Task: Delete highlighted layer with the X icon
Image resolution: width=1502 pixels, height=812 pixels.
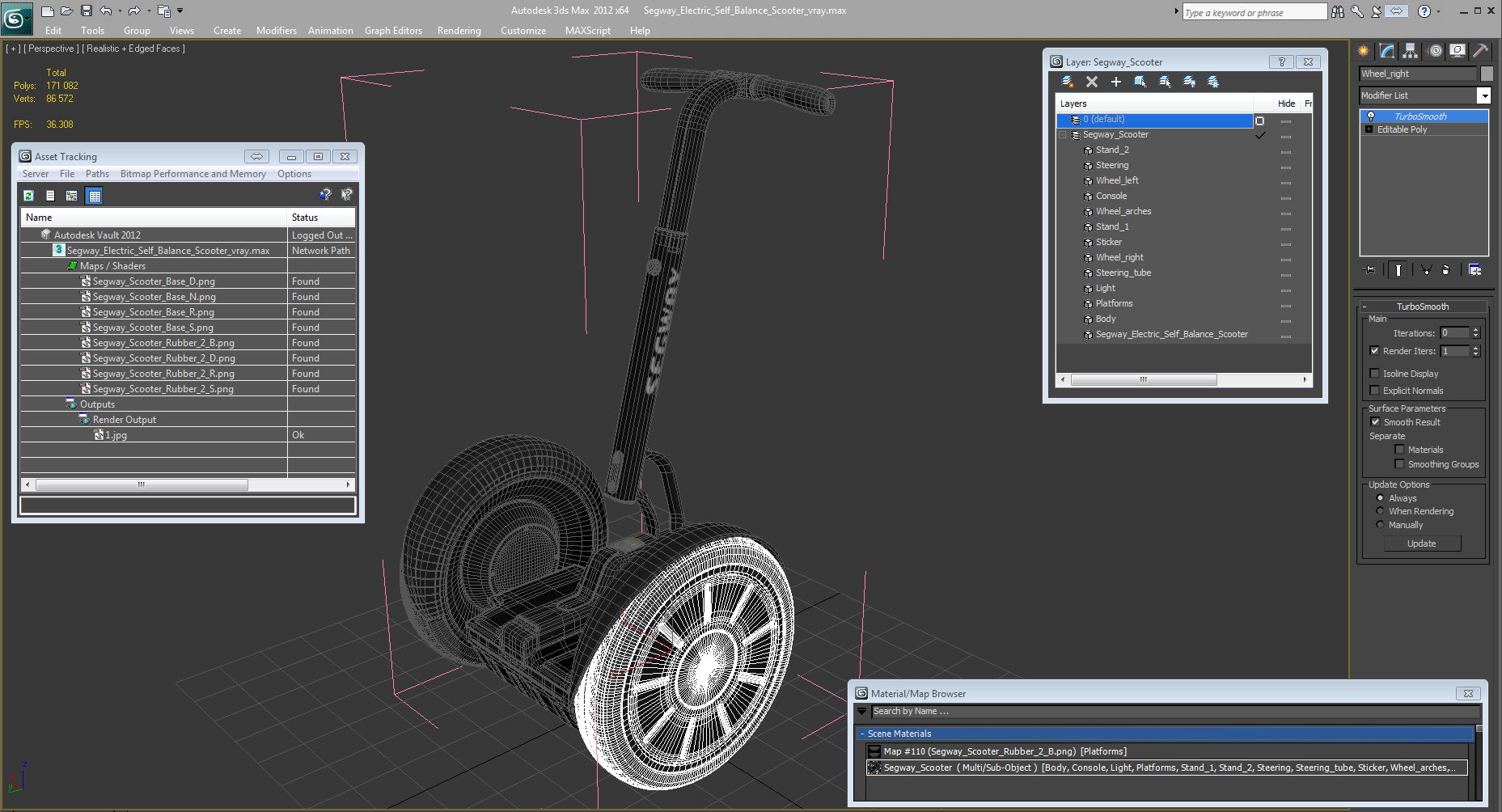Action: [1092, 82]
